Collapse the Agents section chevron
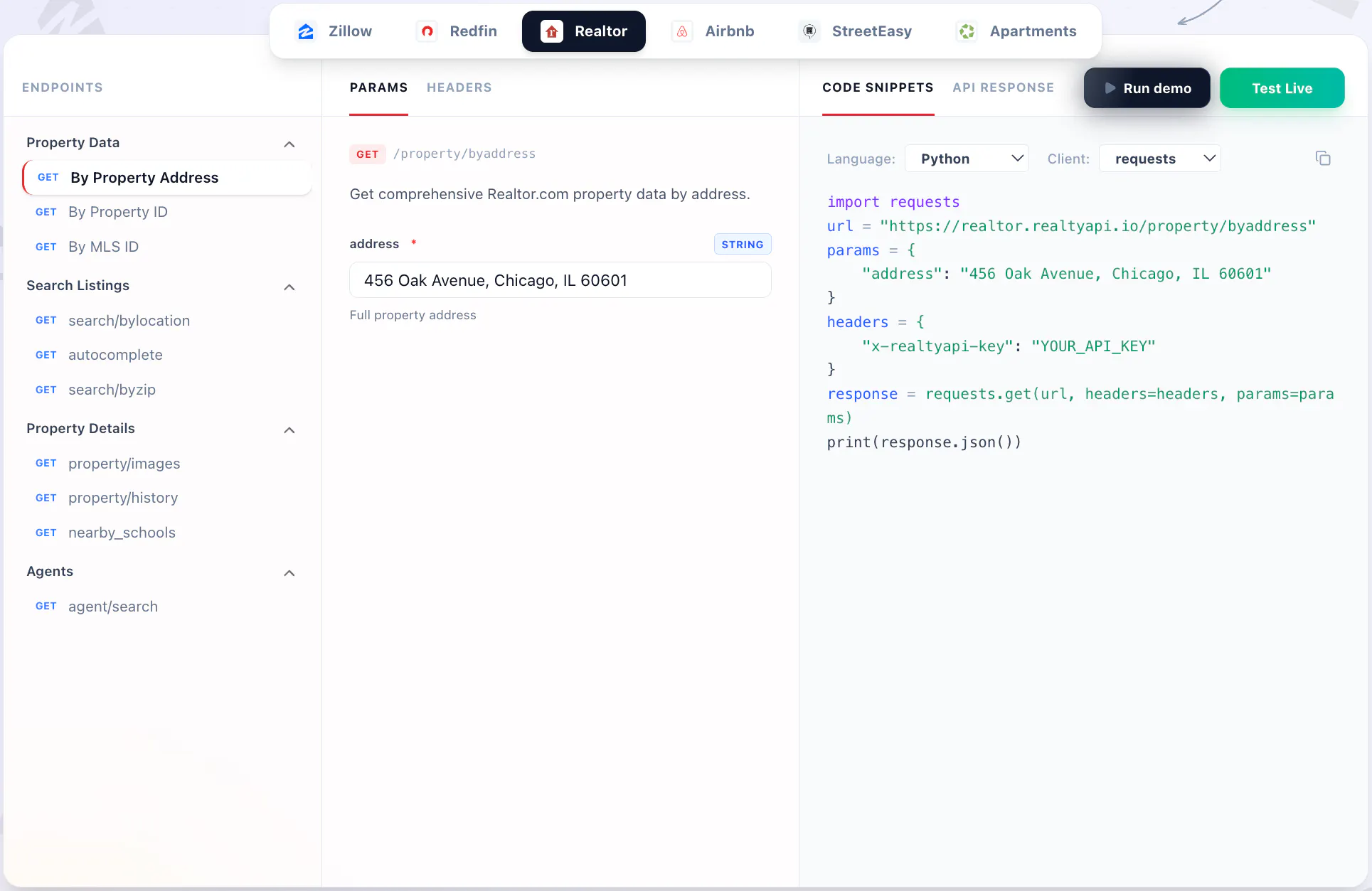The width and height of the screenshot is (1372, 891). [x=289, y=573]
